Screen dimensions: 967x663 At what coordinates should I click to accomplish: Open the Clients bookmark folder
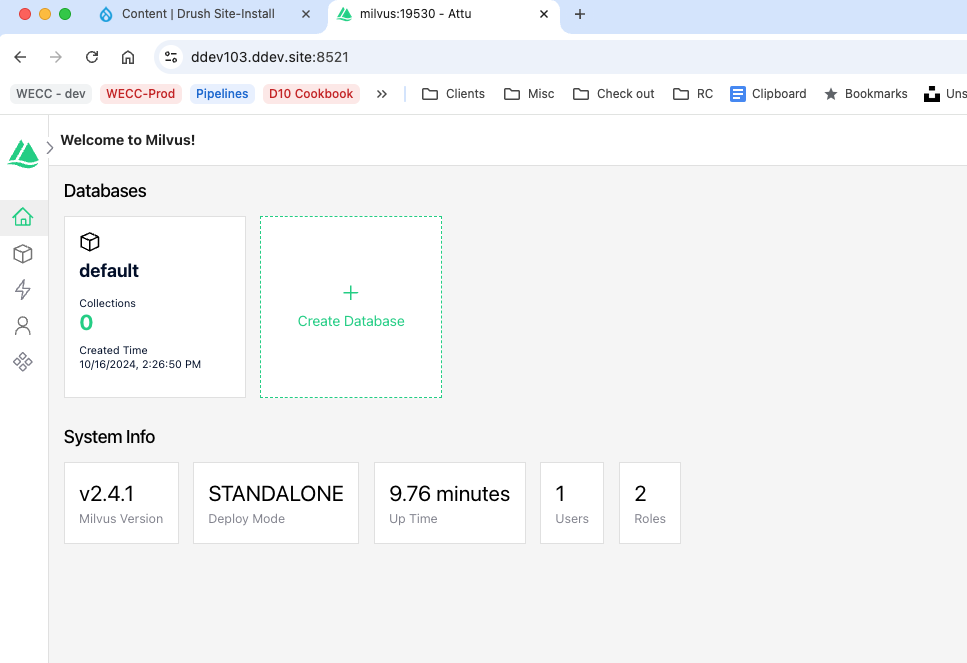click(x=453, y=94)
